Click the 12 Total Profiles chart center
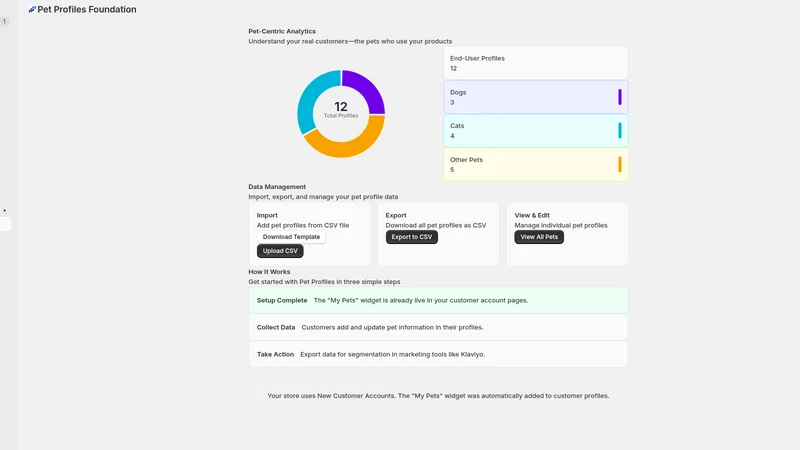This screenshot has height=450, width=800. point(341,109)
